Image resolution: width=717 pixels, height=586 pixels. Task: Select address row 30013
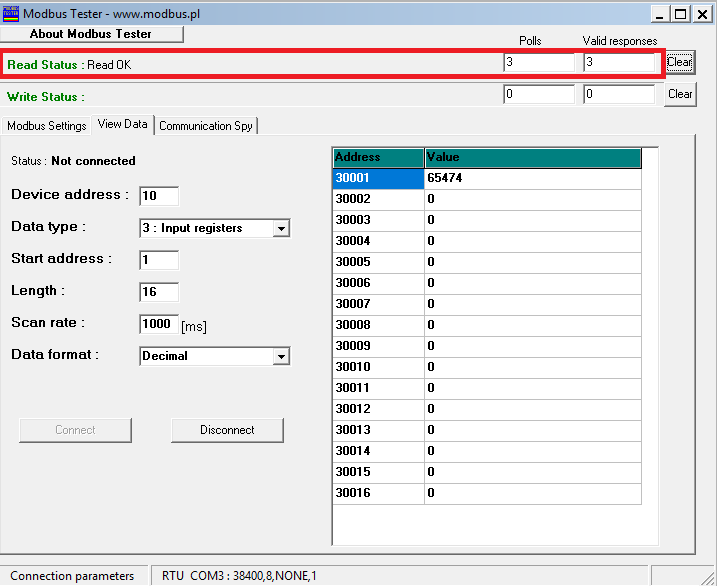pos(379,431)
